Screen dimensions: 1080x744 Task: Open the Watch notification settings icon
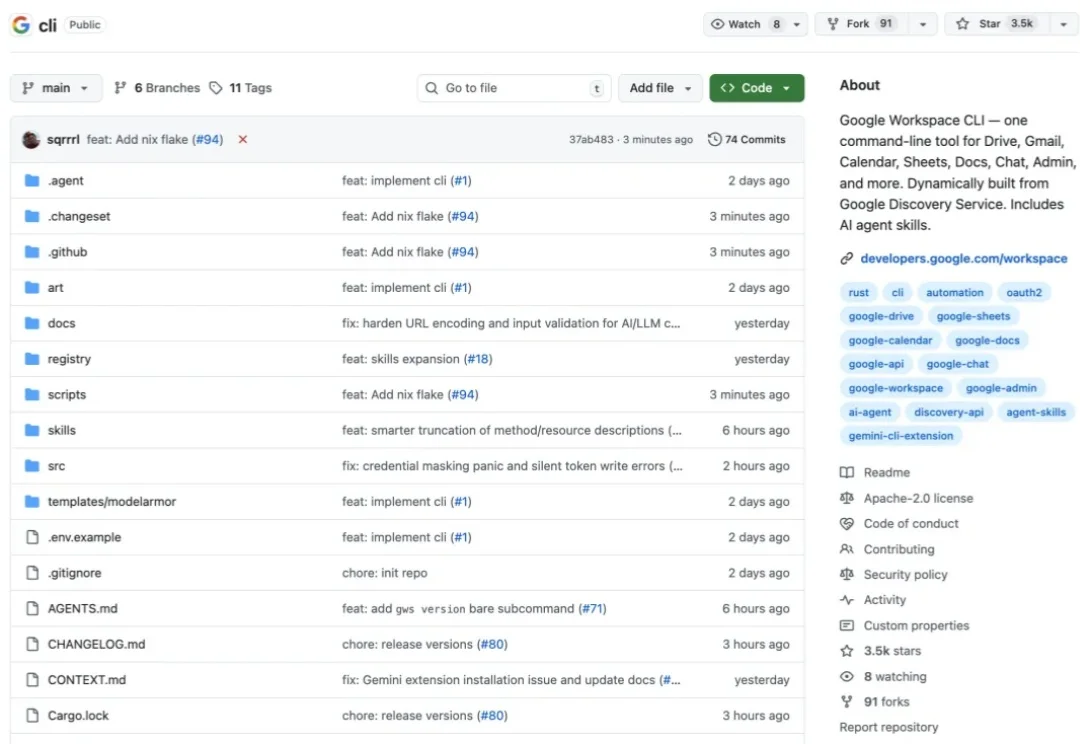[x=717, y=24]
